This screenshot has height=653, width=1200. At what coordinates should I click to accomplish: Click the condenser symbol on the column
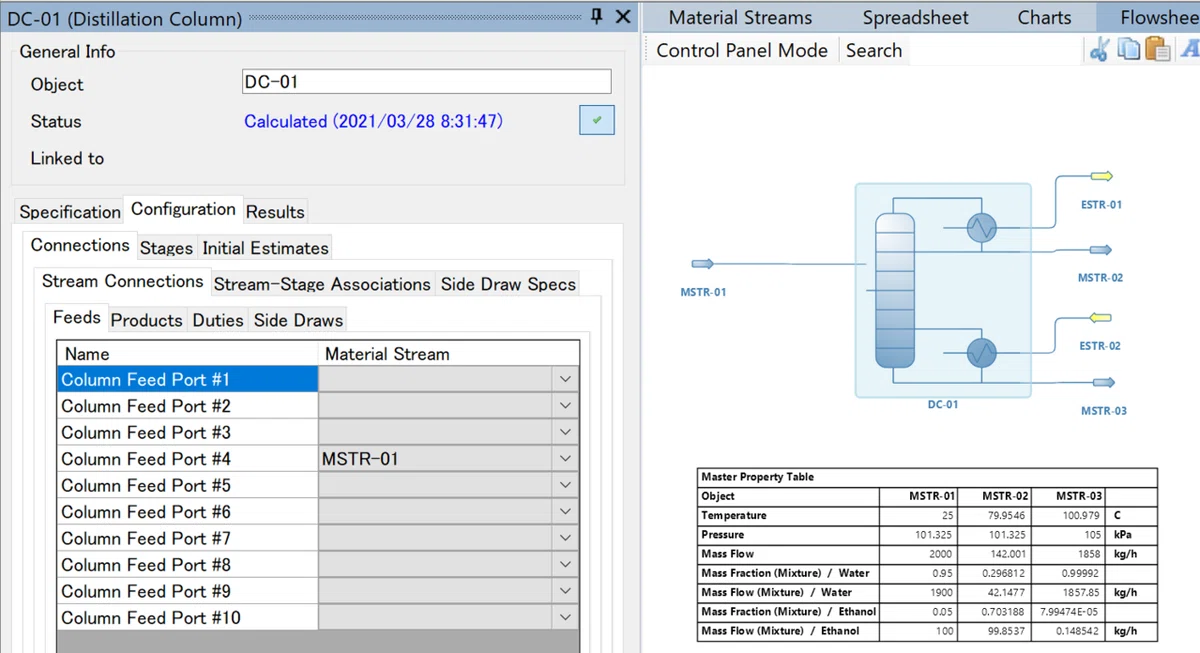982,229
